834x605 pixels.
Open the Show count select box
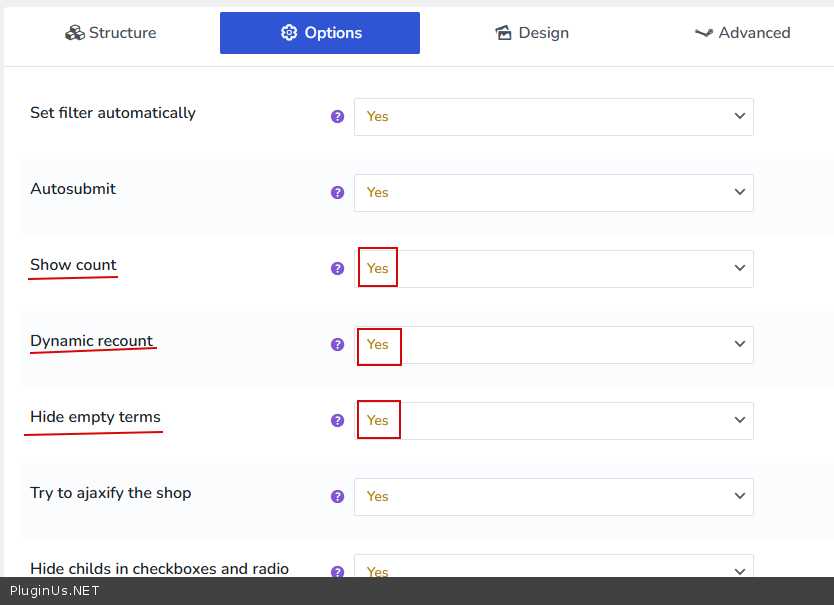[553, 268]
